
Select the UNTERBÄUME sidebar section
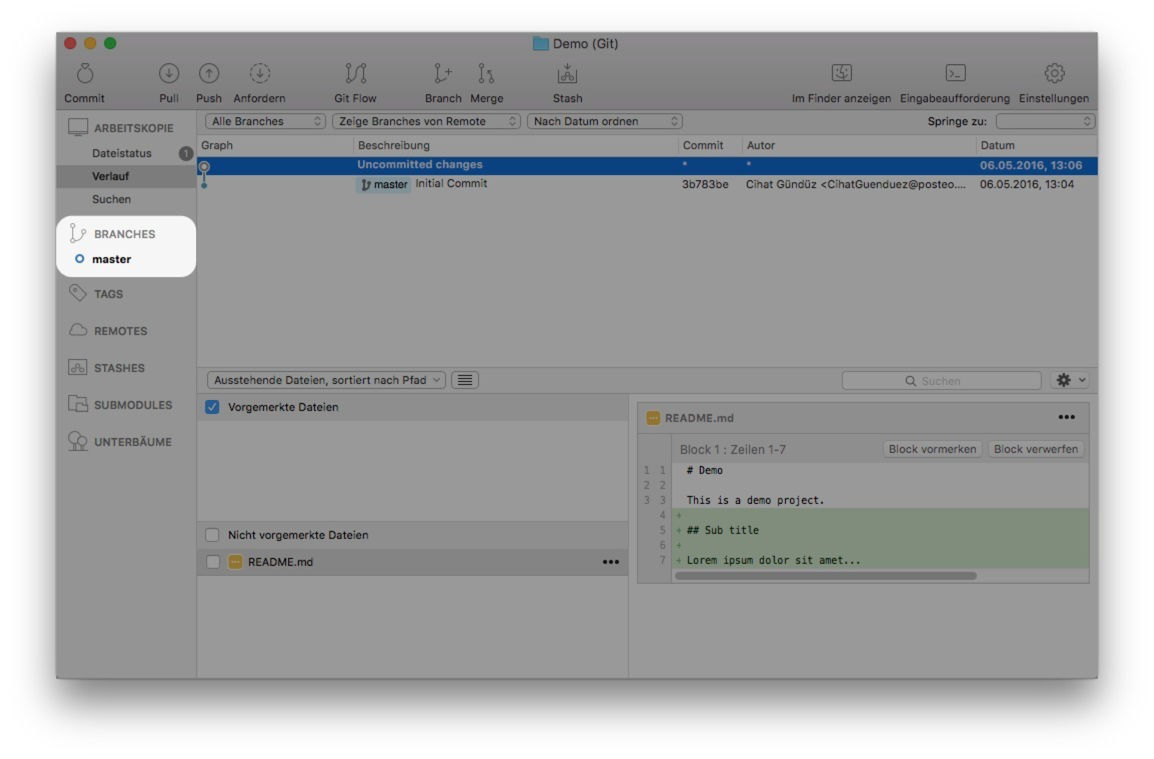[120, 442]
